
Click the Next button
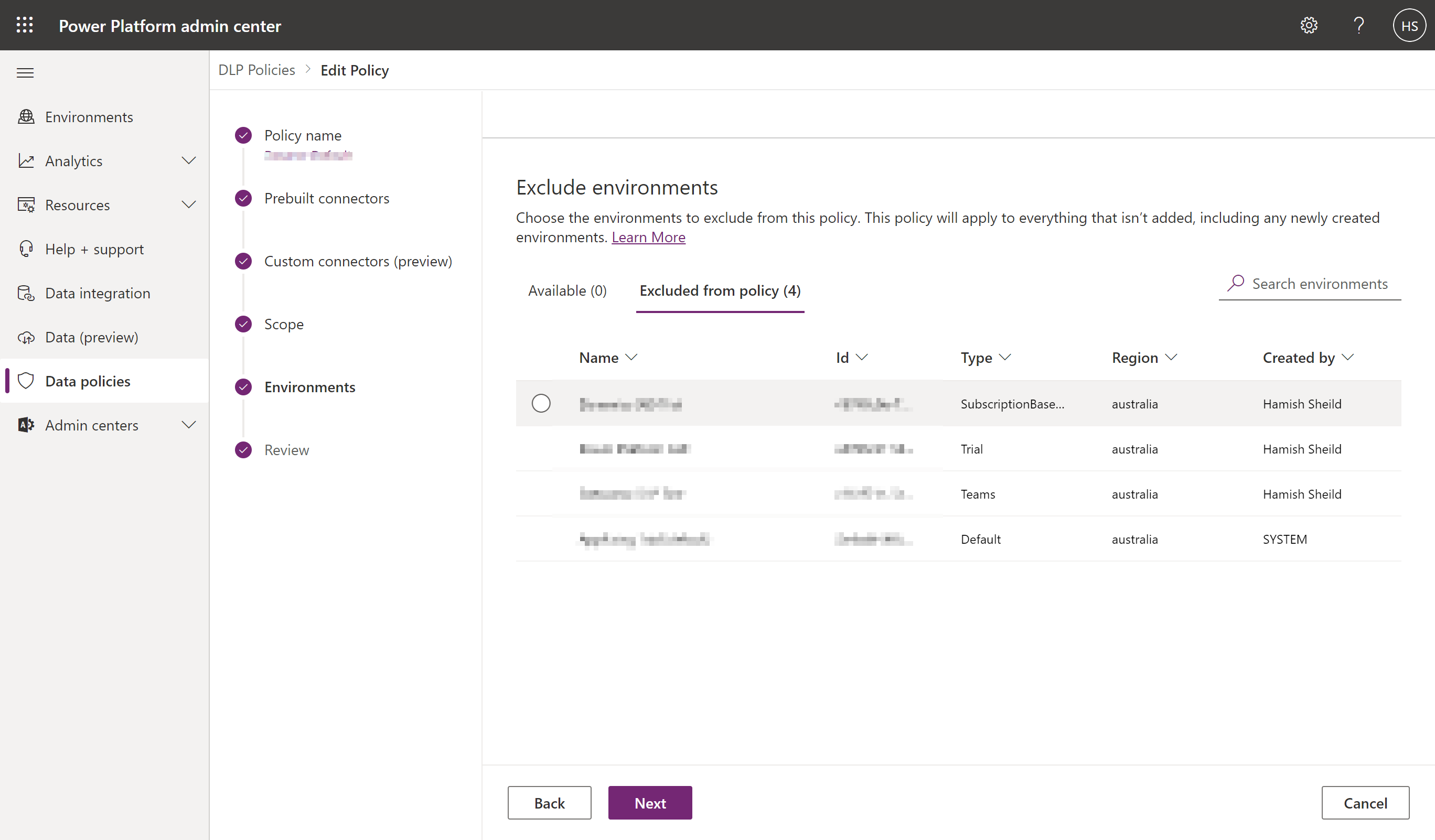[x=650, y=802]
